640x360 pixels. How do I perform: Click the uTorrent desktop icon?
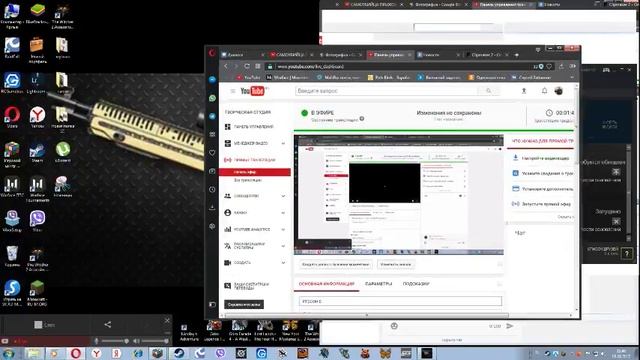click(62, 152)
